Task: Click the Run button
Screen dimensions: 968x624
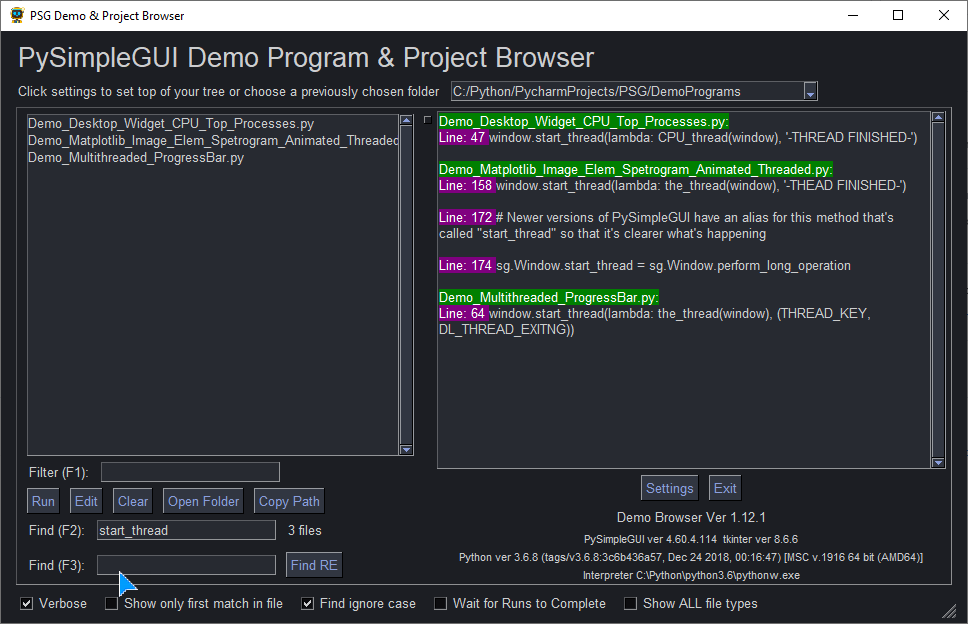Action: pyautogui.click(x=43, y=501)
